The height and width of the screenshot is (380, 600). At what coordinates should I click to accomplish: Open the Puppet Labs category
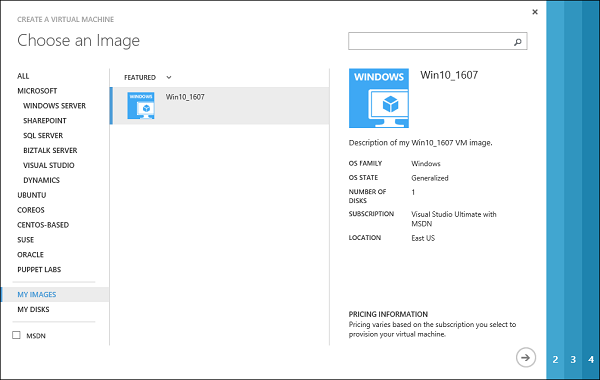pyautogui.click(x=39, y=269)
